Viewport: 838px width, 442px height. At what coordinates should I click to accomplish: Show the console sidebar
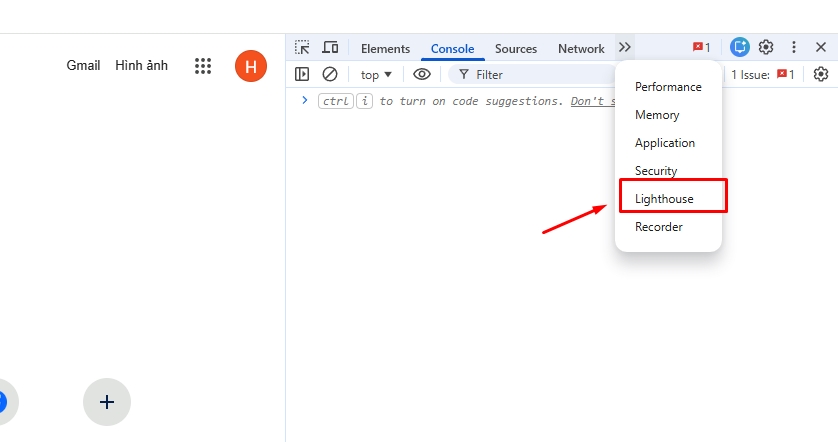(302, 74)
